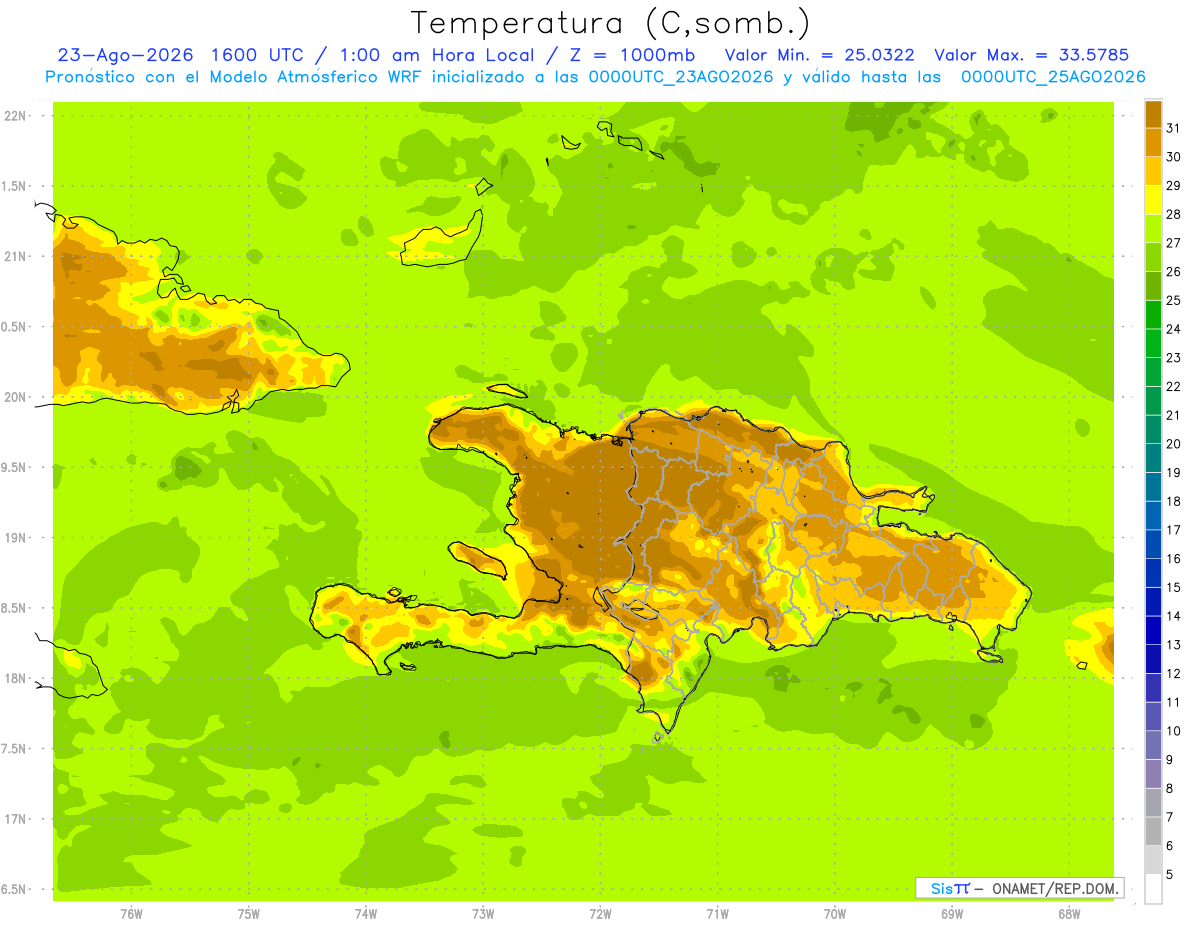
Task: Click the "71W" longitude axis label
Action: pos(717,914)
